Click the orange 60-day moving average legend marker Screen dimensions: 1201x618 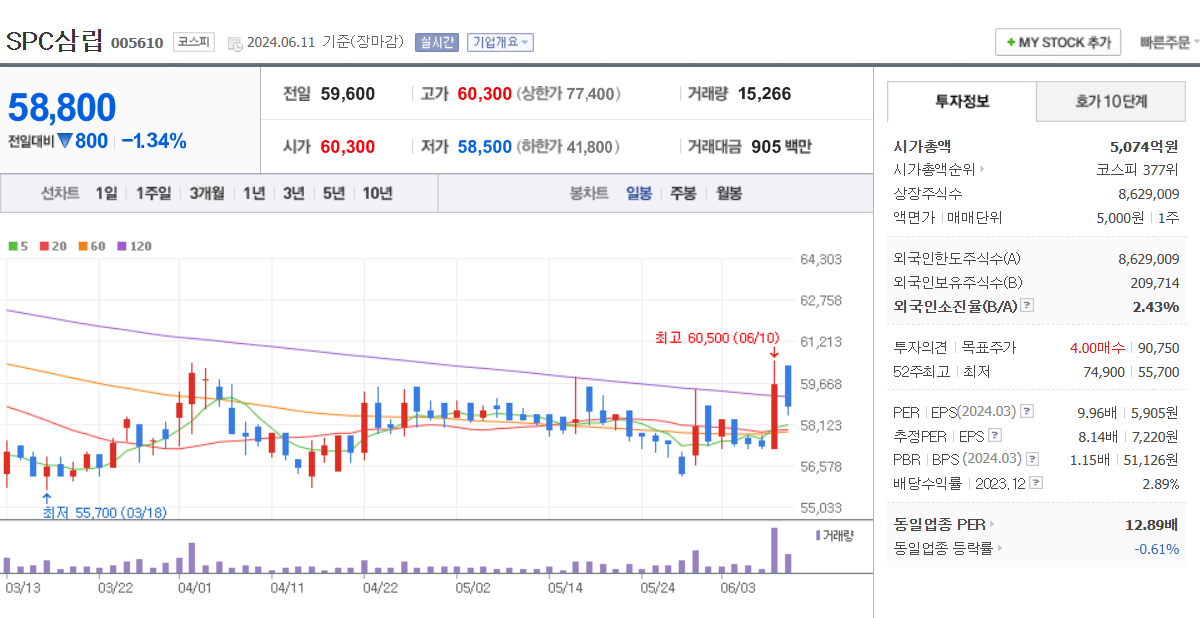pyautogui.click(x=83, y=245)
